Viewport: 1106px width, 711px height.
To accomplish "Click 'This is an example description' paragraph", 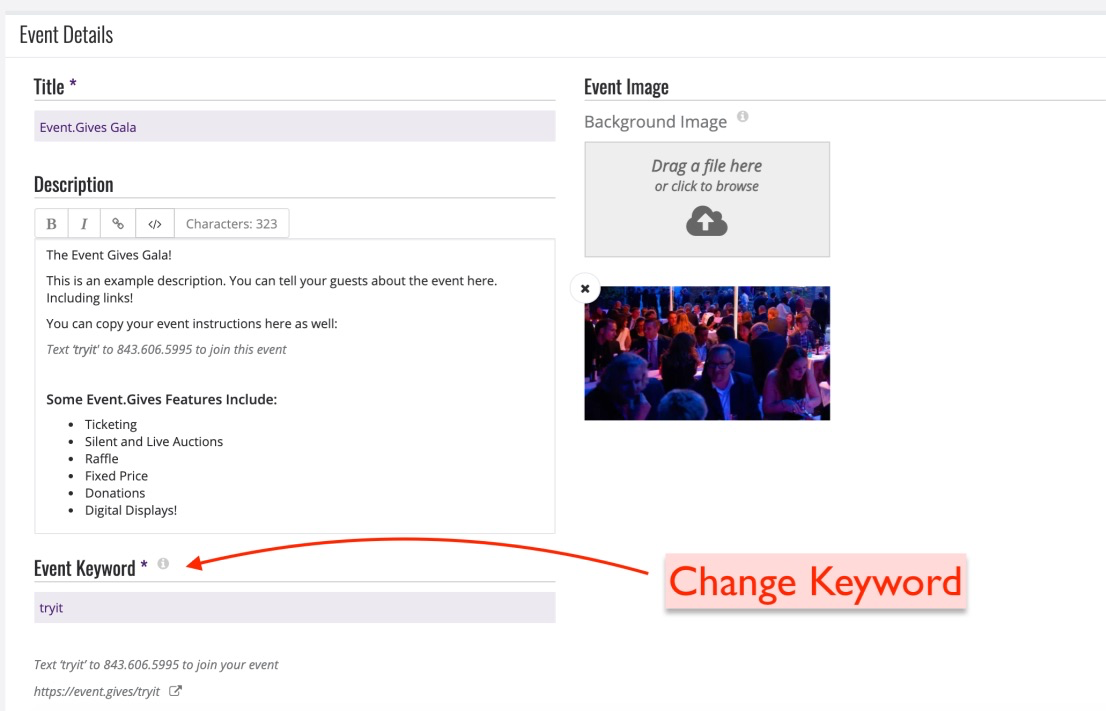I will 272,289.
